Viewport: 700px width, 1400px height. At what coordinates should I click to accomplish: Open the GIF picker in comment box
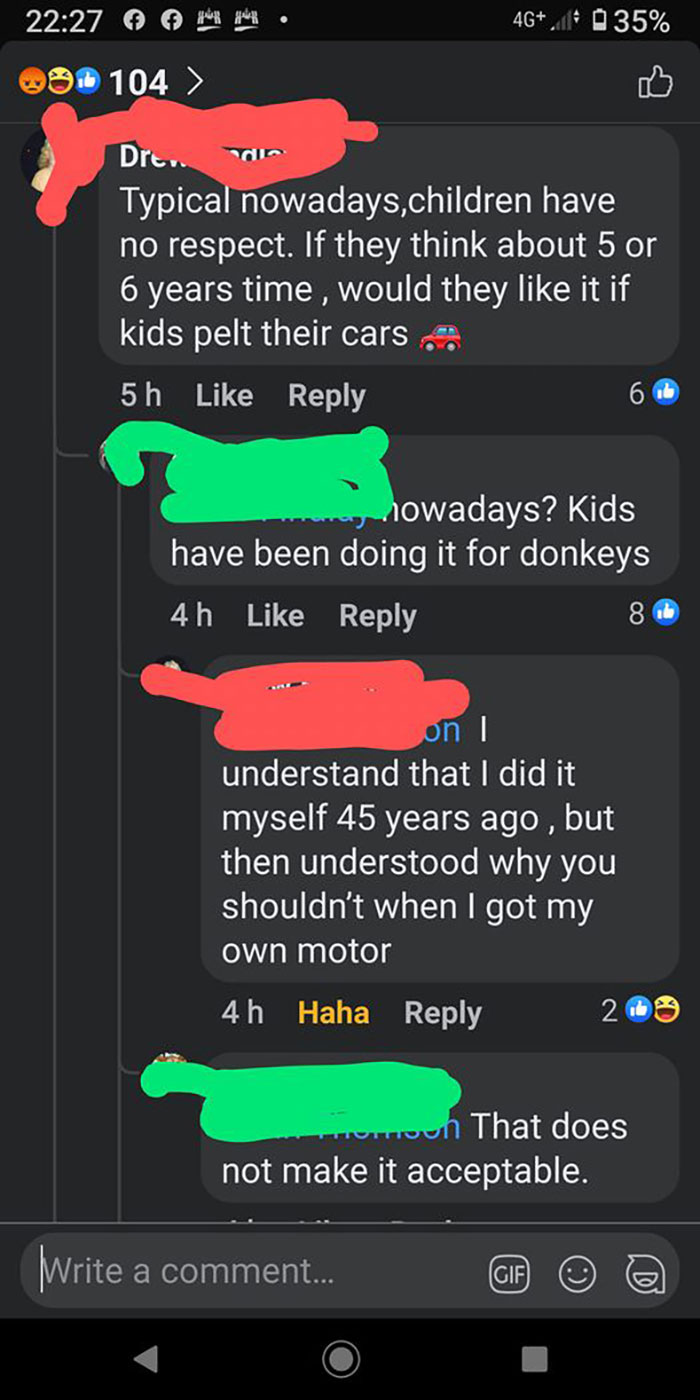tap(506, 1272)
